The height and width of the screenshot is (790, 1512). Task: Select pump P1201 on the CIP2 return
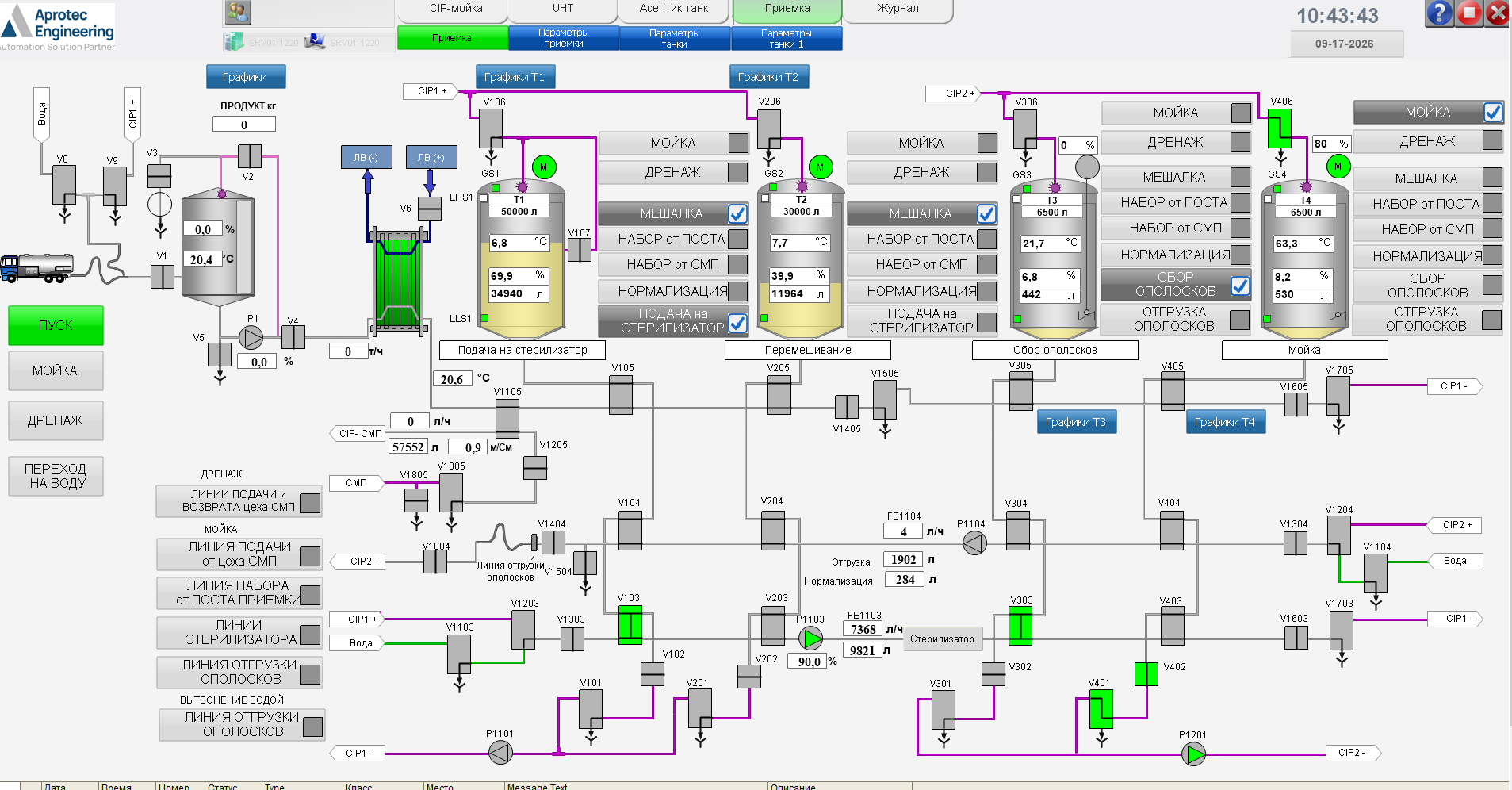point(1193,754)
